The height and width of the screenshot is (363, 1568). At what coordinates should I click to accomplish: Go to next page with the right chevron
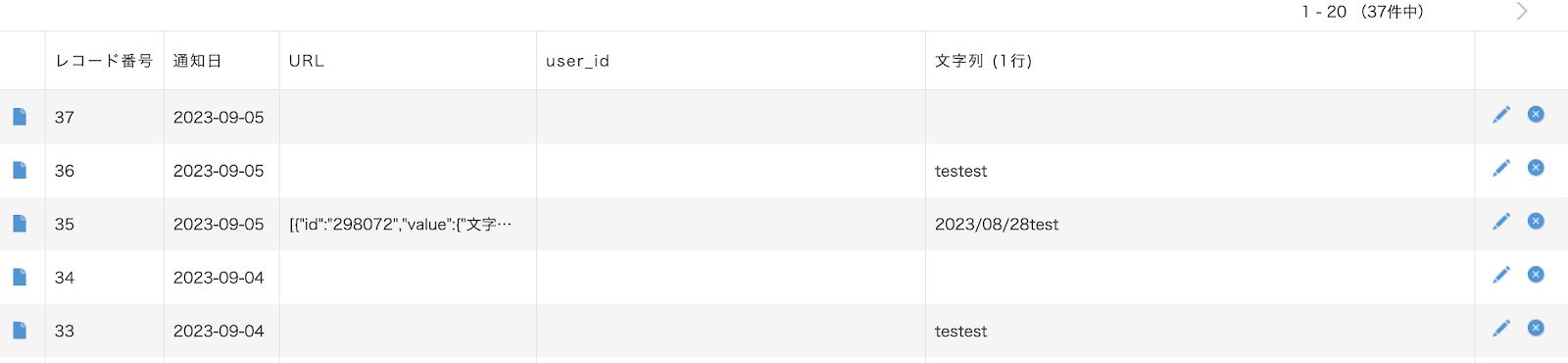click(x=1522, y=12)
